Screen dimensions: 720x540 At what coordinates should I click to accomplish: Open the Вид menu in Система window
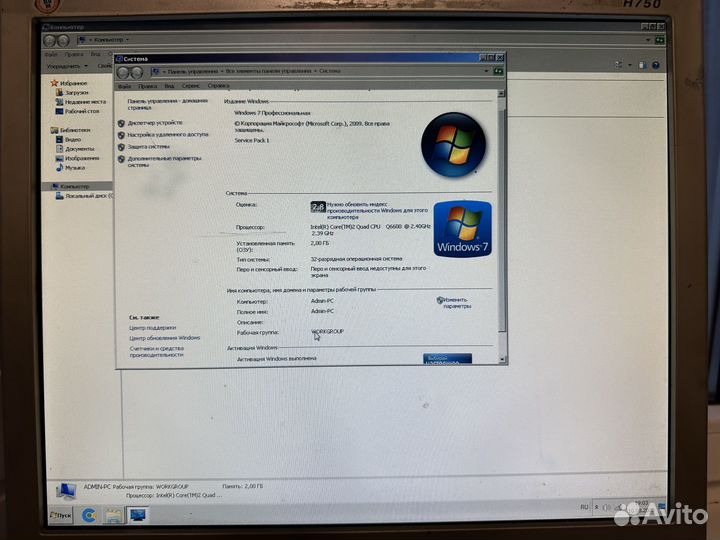pos(169,86)
